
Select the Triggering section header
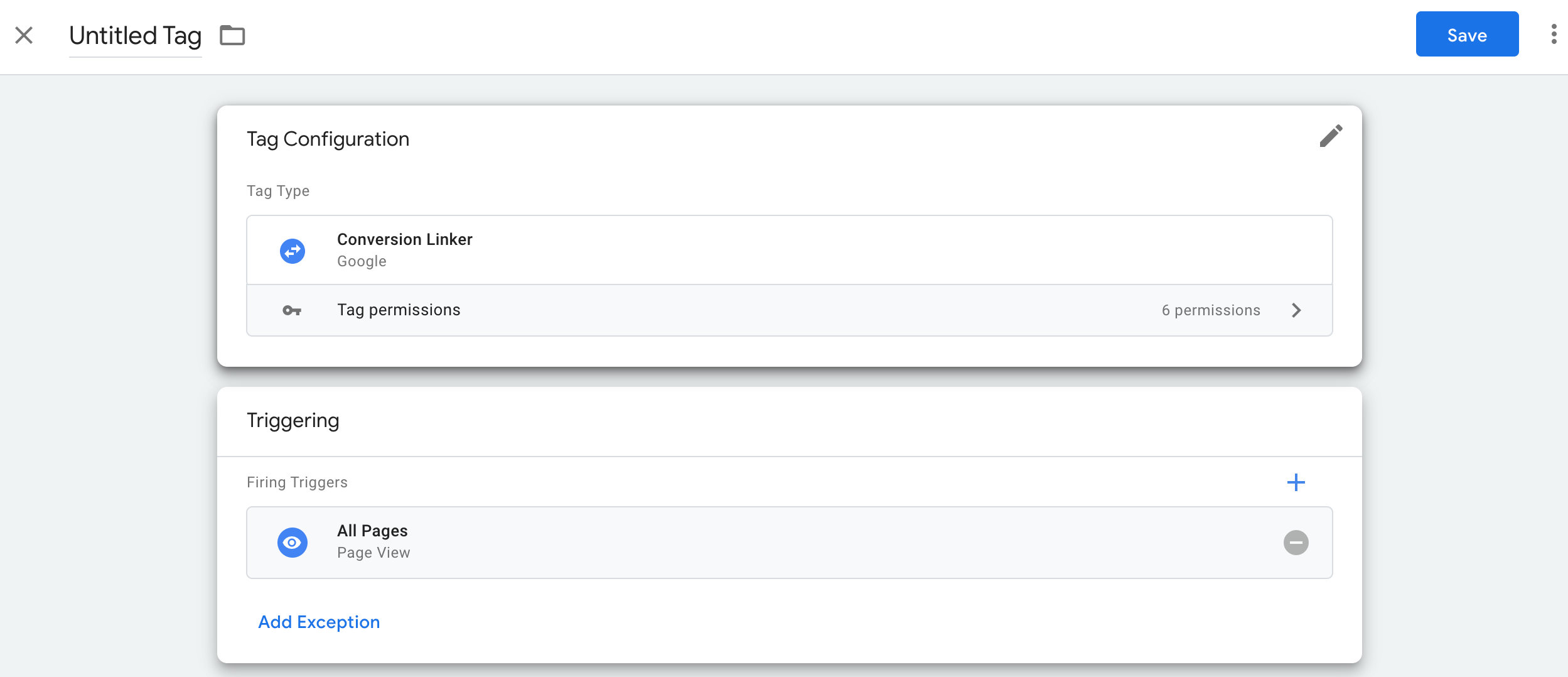click(x=293, y=420)
